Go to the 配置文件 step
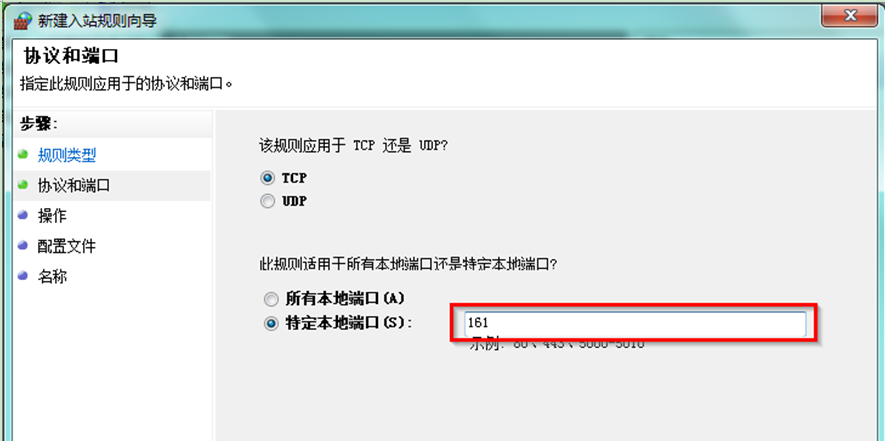The height and width of the screenshot is (441, 885). click(67, 246)
